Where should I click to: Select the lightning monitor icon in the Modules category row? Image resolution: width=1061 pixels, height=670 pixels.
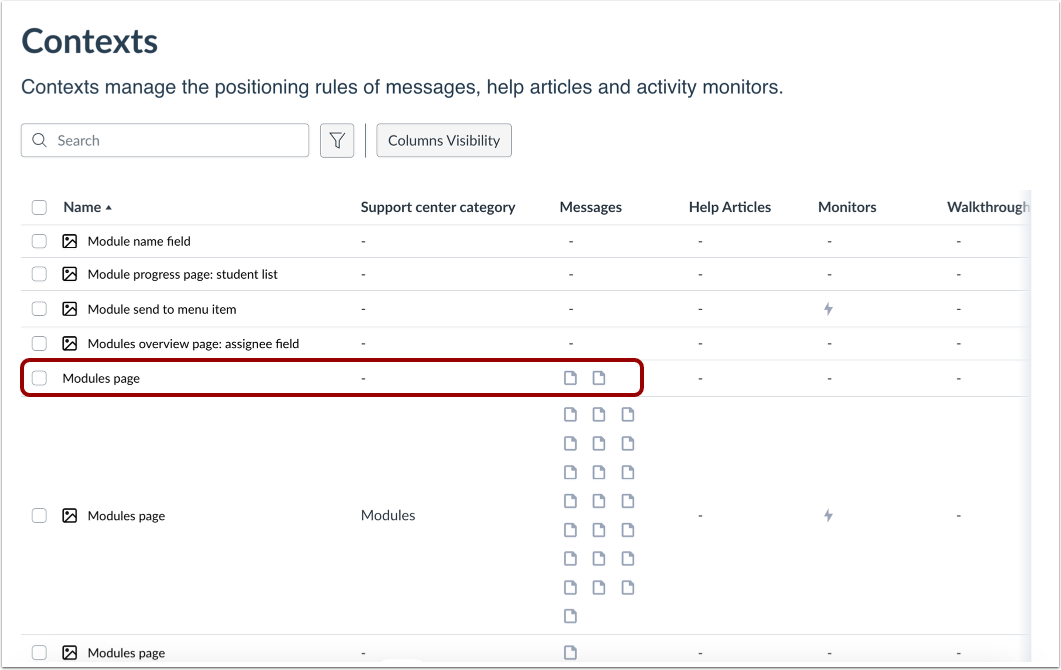point(828,515)
